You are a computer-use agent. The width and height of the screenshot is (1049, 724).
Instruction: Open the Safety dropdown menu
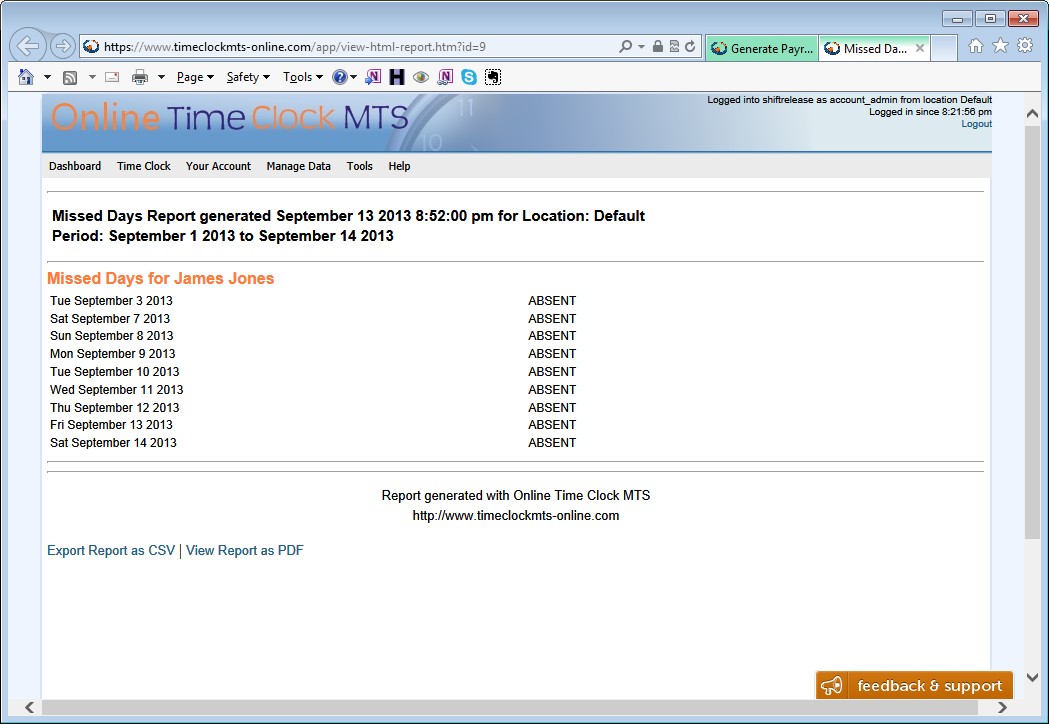(248, 77)
